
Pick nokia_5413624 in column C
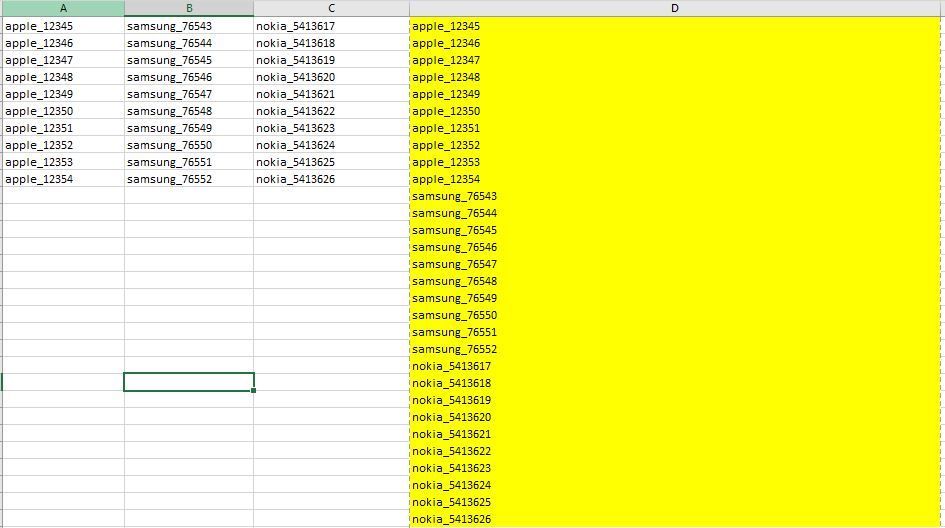331,145
